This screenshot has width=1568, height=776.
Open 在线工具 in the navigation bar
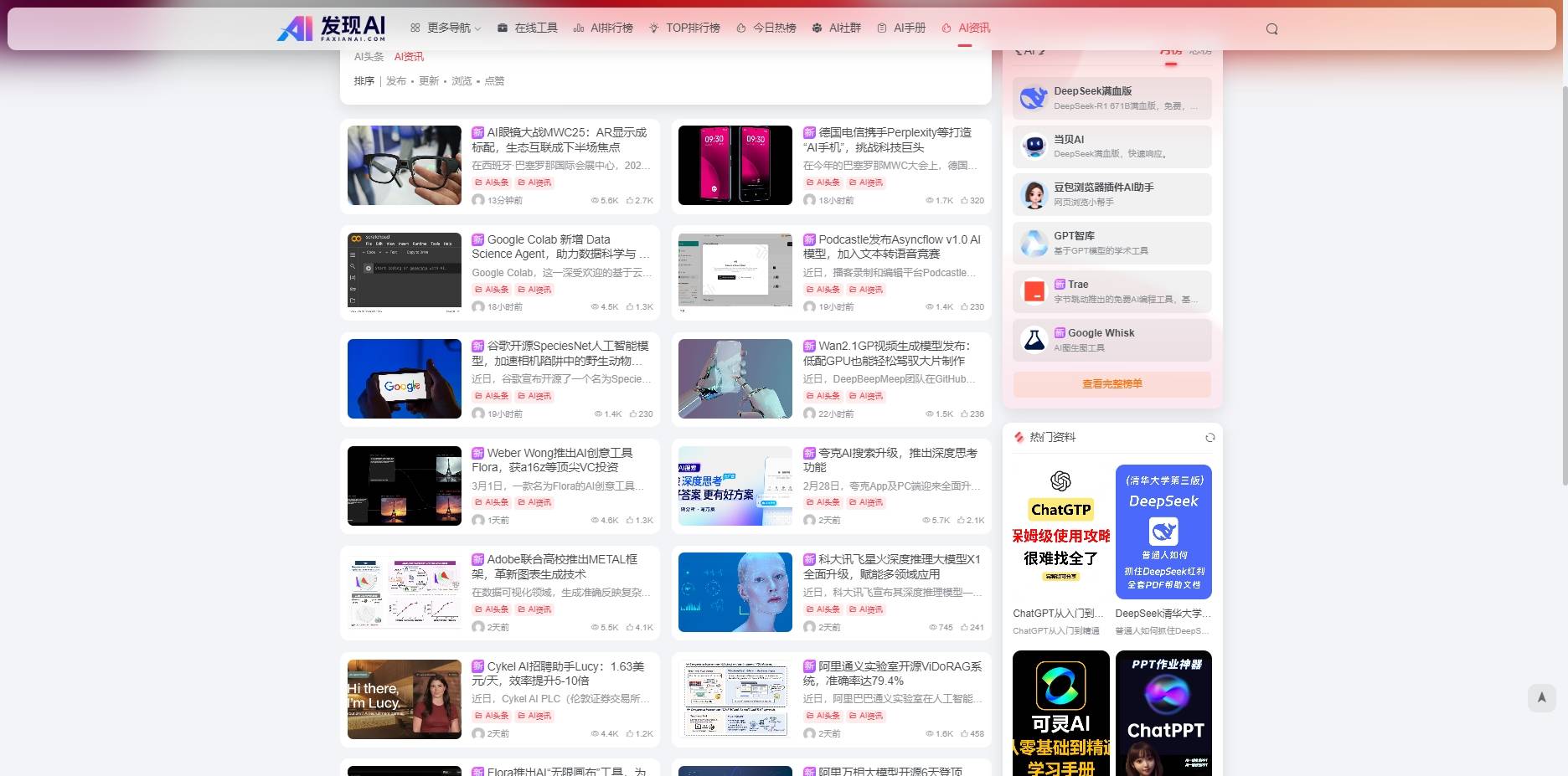point(527,28)
